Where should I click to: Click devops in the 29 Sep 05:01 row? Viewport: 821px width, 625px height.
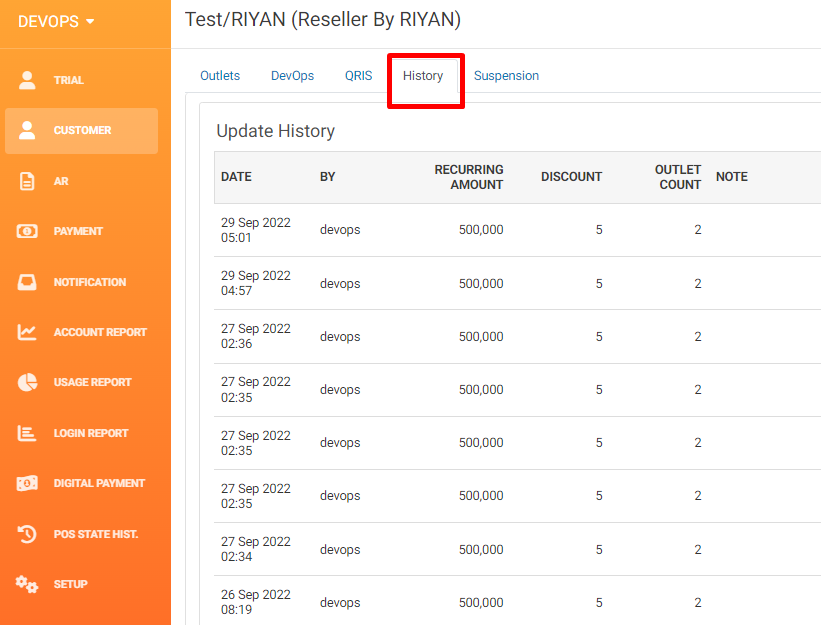tap(340, 230)
